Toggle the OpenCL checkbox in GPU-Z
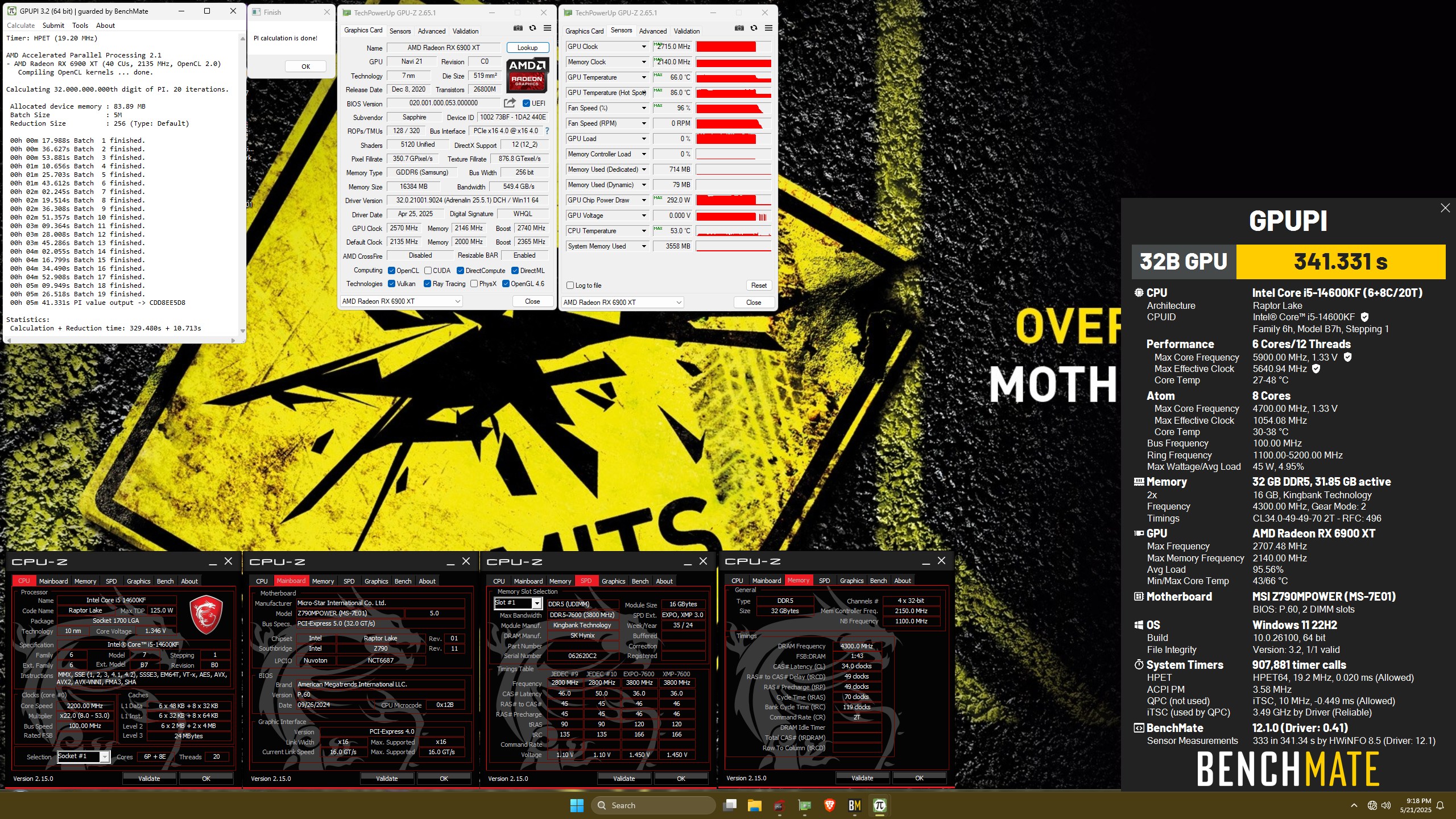 [391, 271]
